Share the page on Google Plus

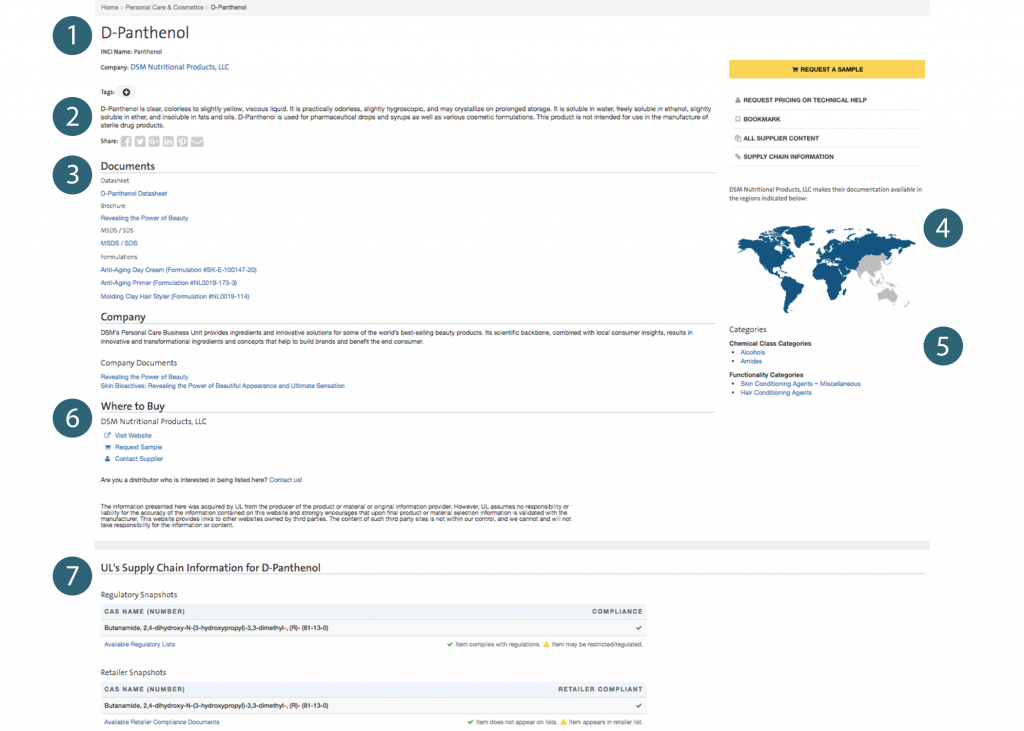pos(154,142)
